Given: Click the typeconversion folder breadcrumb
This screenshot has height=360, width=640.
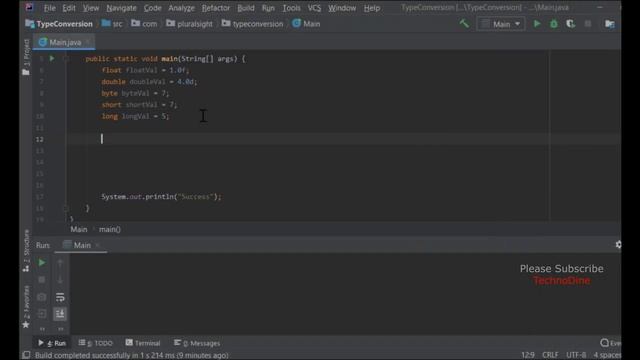Looking at the screenshot, I should [x=252, y=24].
